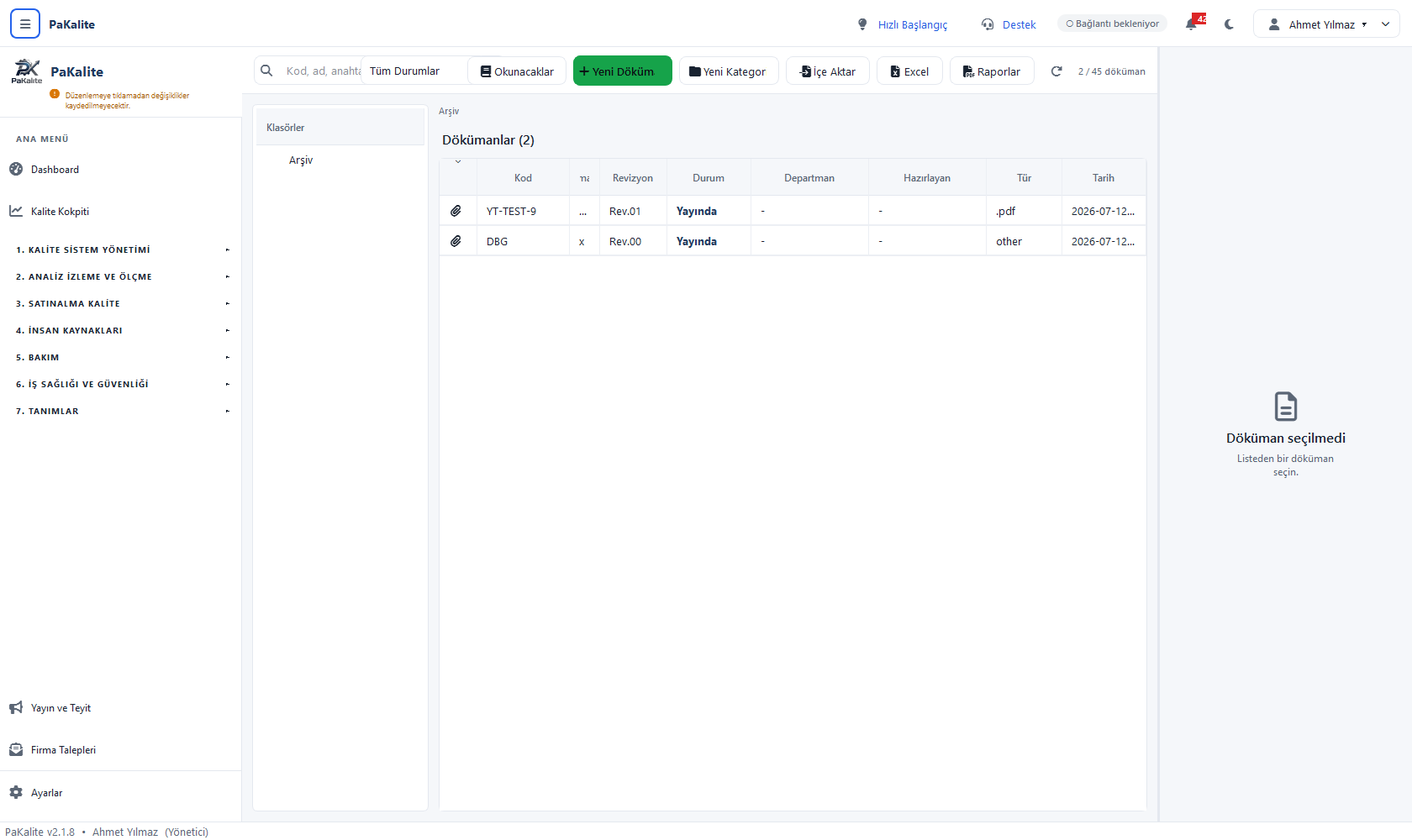Expand 1. Kalite Sistem Yönetimi section
The height and width of the screenshot is (840, 1412).
122,249
